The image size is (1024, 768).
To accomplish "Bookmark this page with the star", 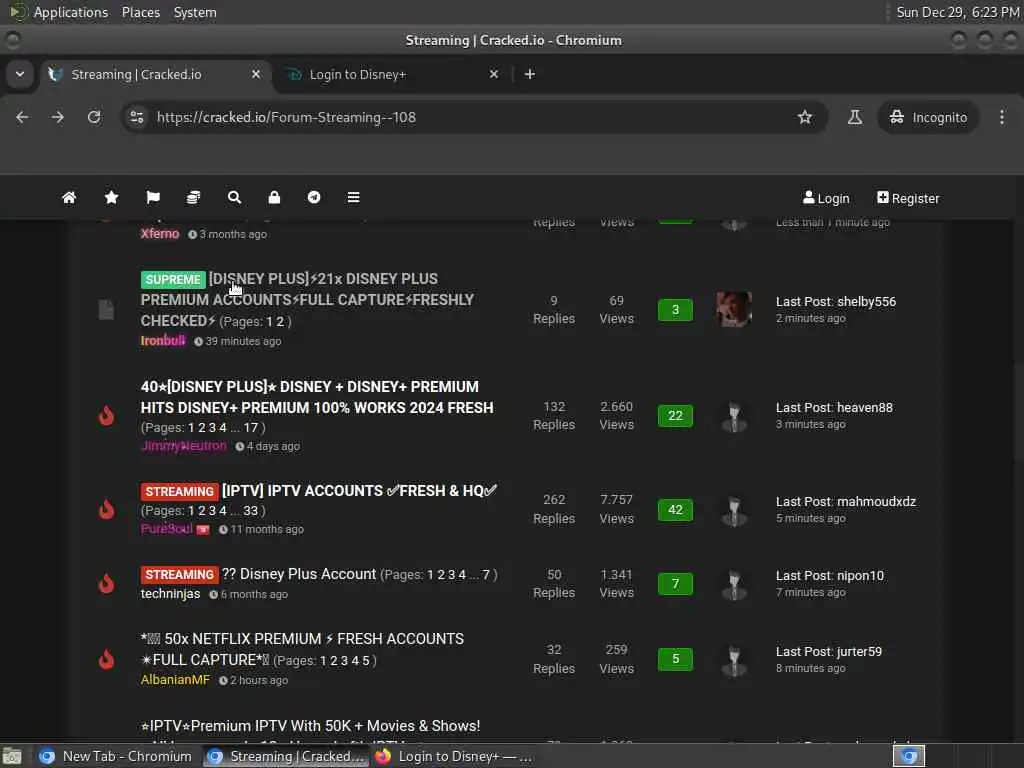I will [805, 117].
